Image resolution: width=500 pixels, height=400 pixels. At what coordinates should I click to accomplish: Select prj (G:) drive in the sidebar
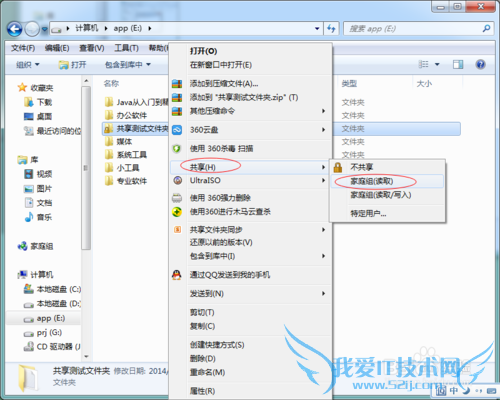pyautogui.click(x=49, y=332)
